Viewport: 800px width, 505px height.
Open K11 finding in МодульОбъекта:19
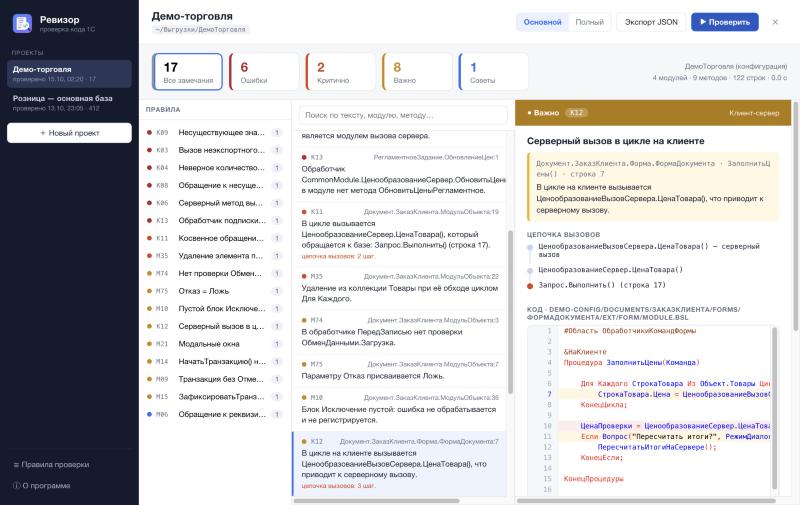[x=399, y=234]
